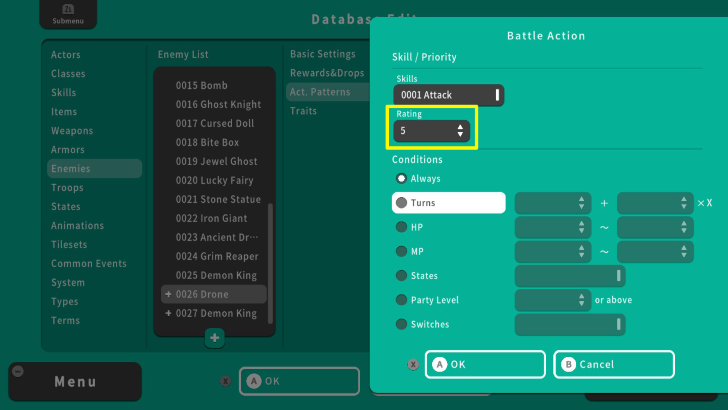Select the States condition radio button

point(401,275)
